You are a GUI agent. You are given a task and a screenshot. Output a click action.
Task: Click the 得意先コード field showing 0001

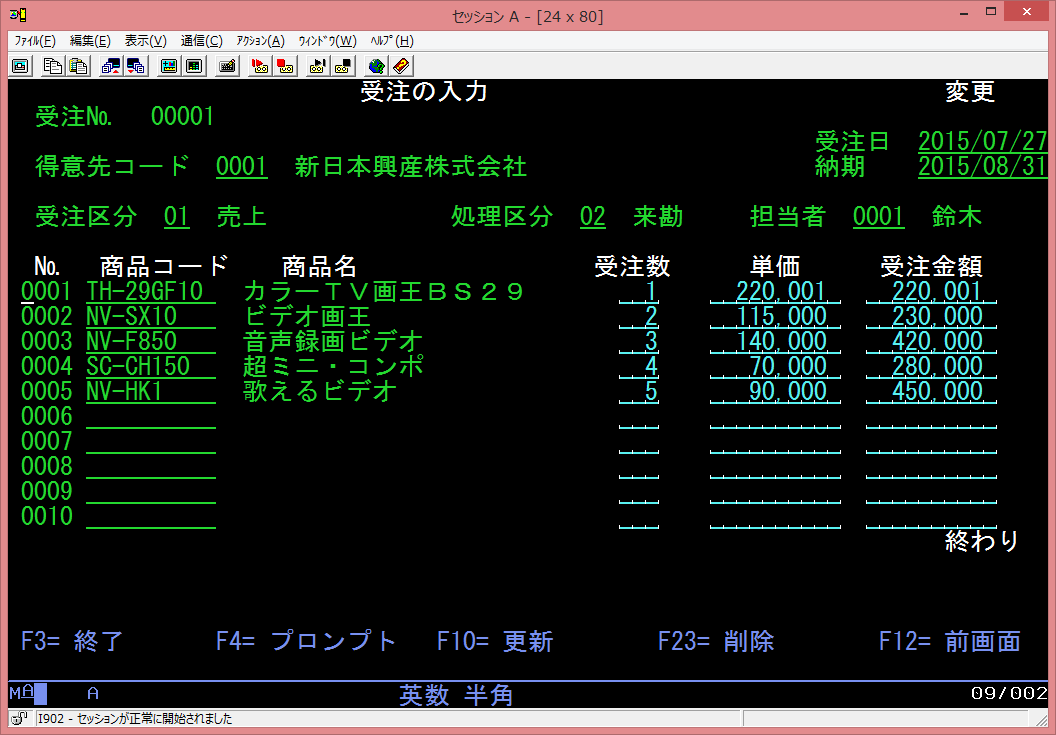(x=241, y=166)
